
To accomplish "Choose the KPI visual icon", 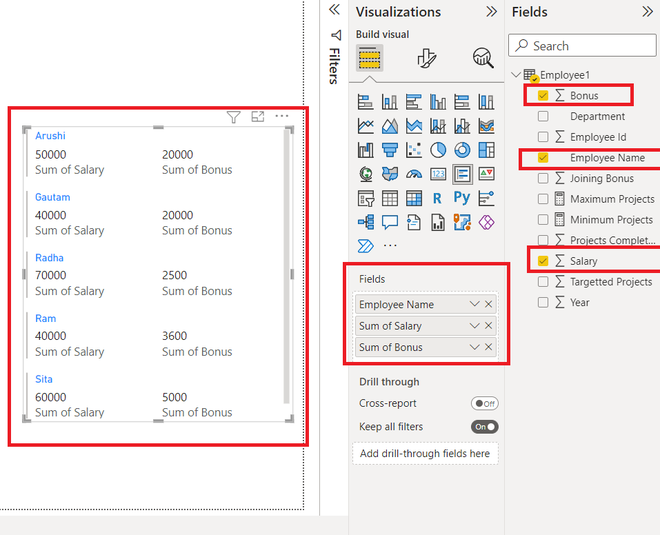I will 486,174.
